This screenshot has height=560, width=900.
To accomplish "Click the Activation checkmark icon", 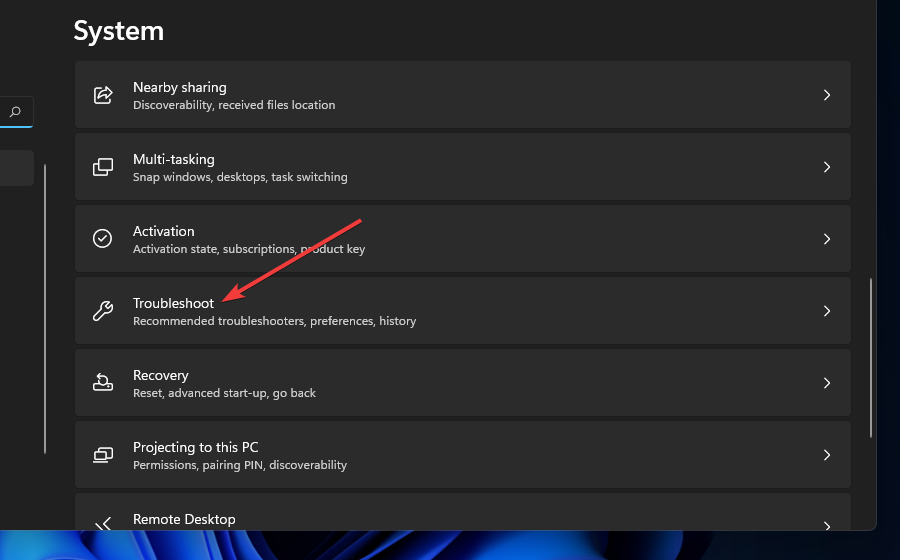I will (x=103, y=239).
